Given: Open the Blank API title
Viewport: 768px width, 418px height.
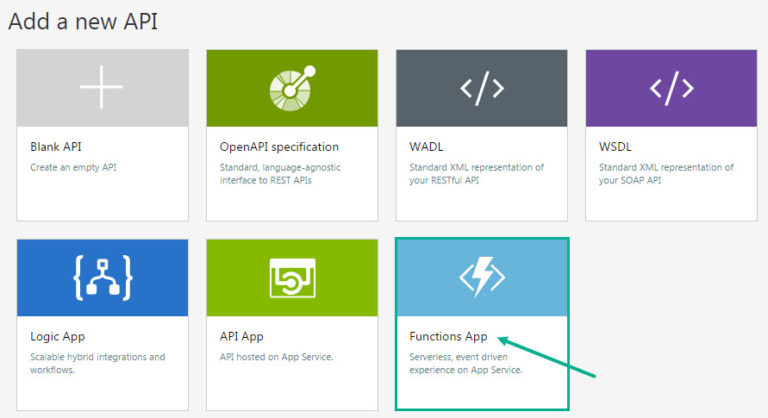Looking at the screenshot, I should (x=56, y=147).
